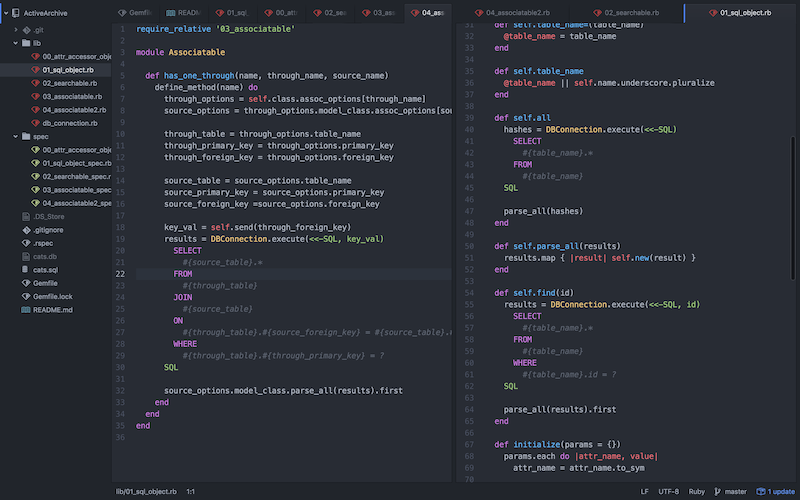Switch to 02_searchable.rb tab in right pane
Image resolution: width=800 pixels, height=500 pixels.
629,12
